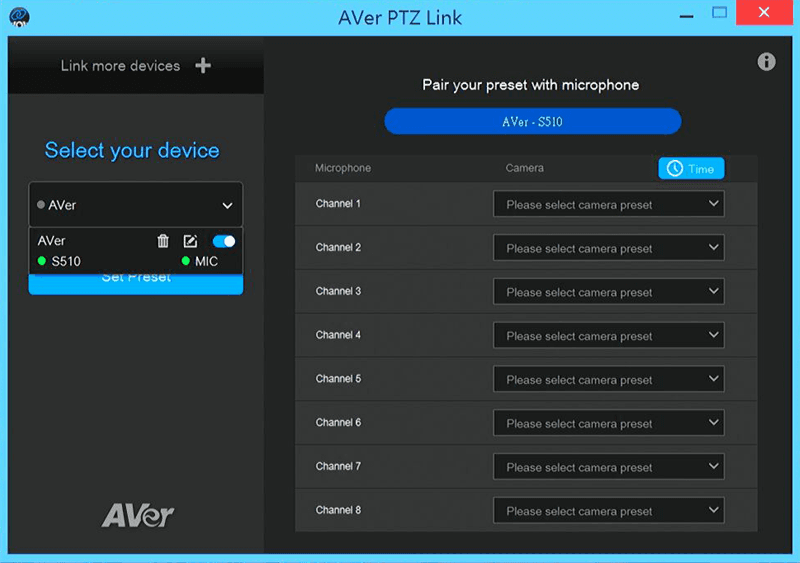Open the Channel 4 camera preset dropdown

(609, 335)
